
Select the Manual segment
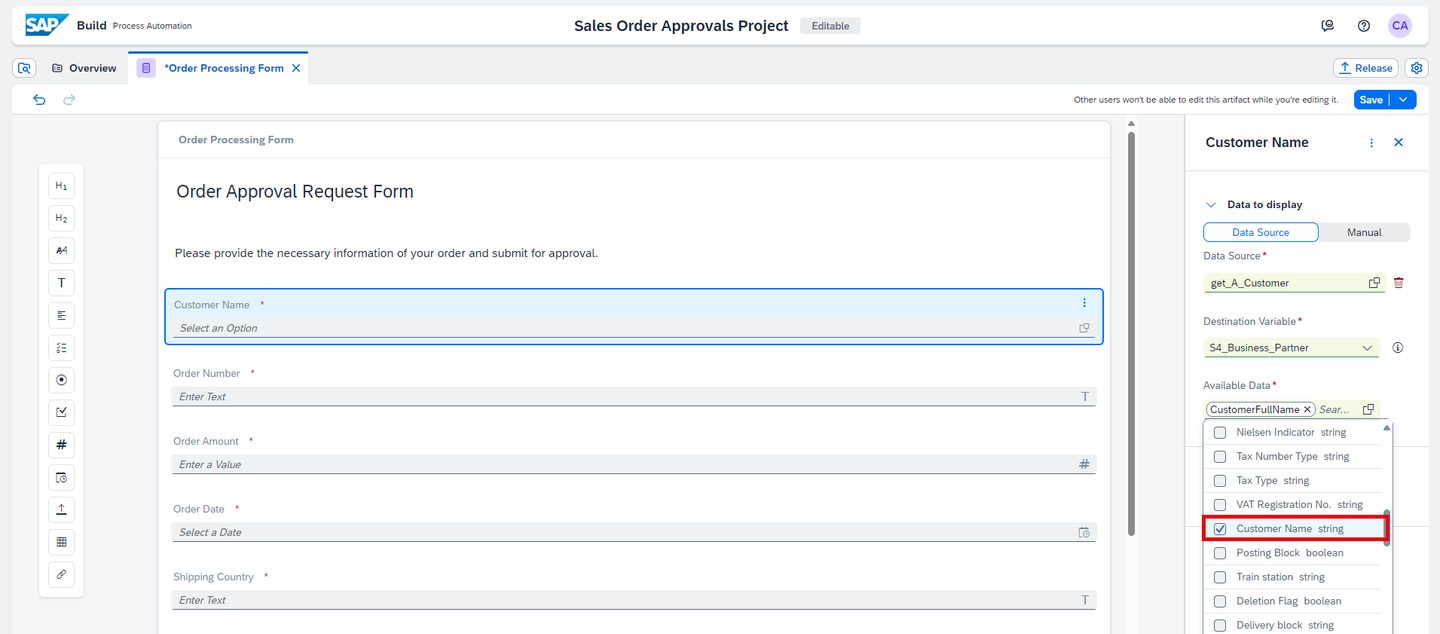tap(1364, 232)
